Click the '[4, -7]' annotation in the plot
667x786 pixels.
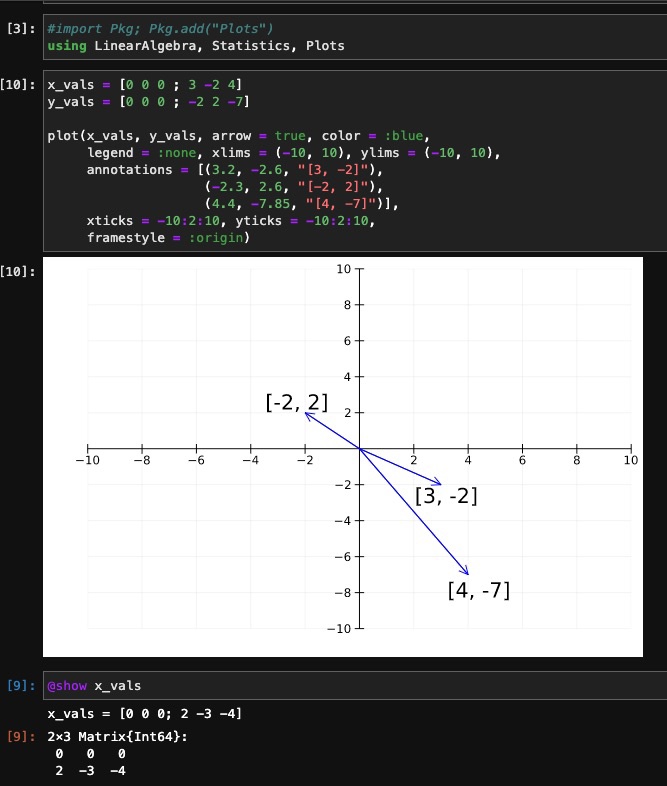click(x=478, y=590)
